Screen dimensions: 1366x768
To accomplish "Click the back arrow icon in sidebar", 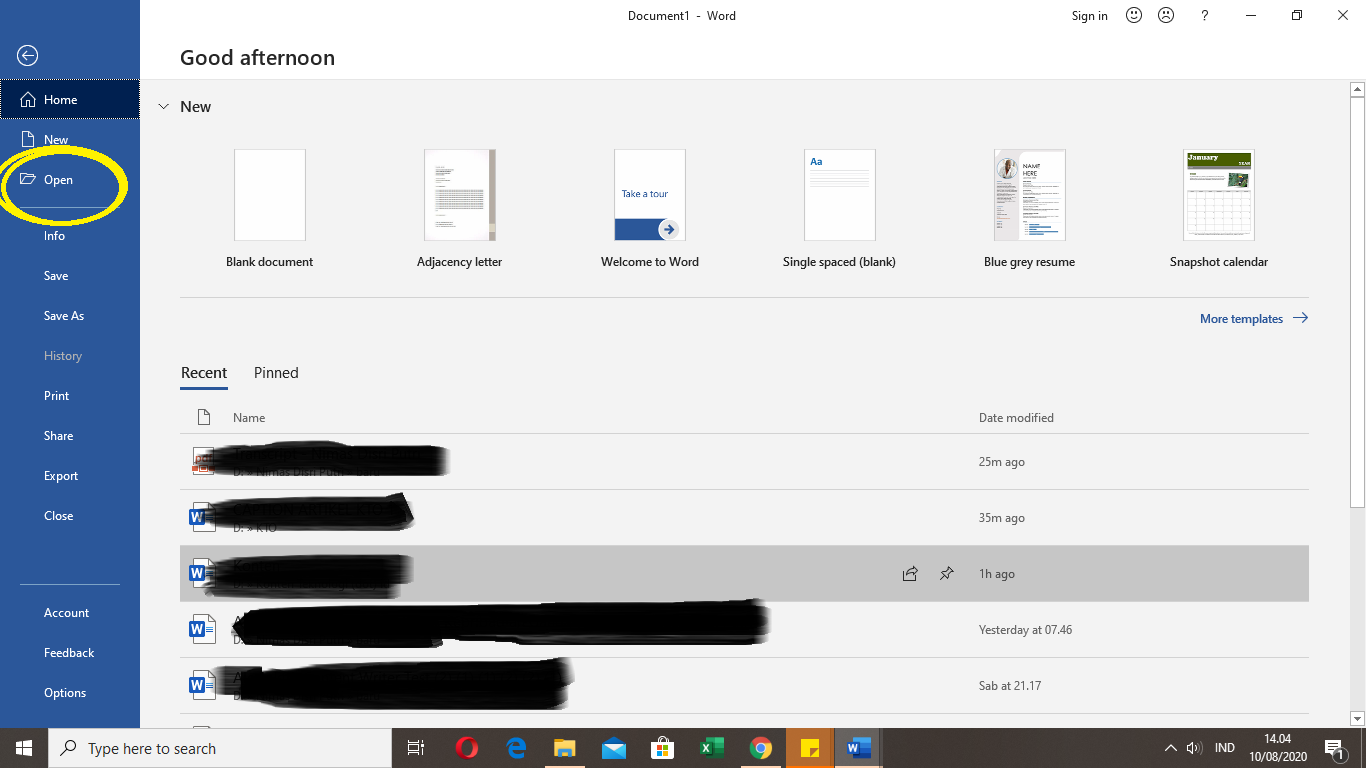I will (x=28, y=56).
